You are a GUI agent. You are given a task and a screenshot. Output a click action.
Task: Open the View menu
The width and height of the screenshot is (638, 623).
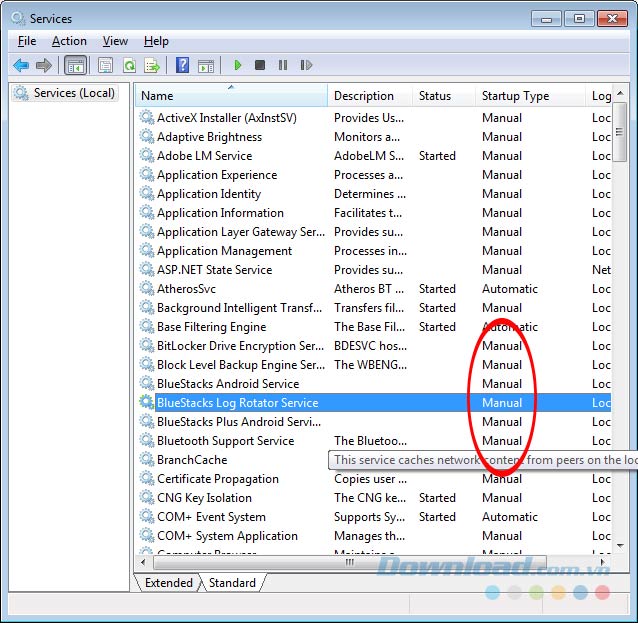(x=115, y=41)
